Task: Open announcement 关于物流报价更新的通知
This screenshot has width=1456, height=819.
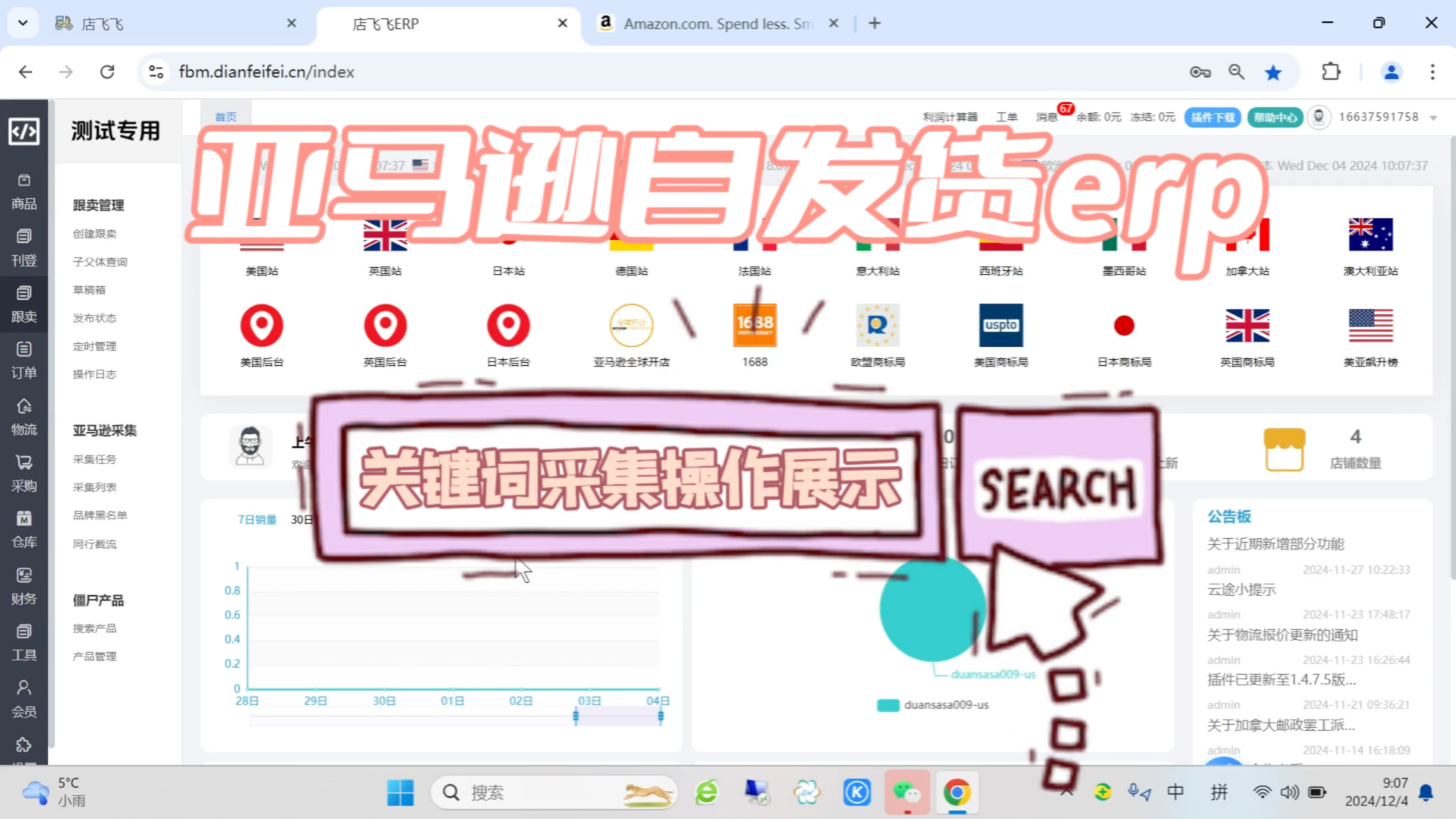Action: point(1282,635)
